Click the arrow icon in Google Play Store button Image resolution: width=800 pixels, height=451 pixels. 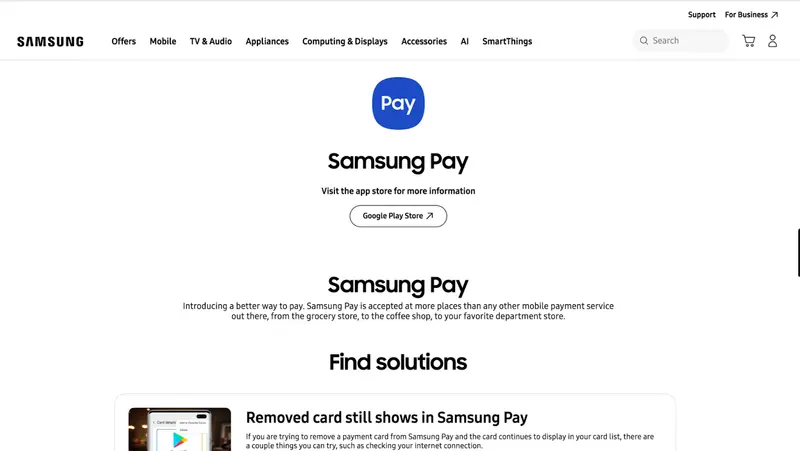tap(430, 216)
